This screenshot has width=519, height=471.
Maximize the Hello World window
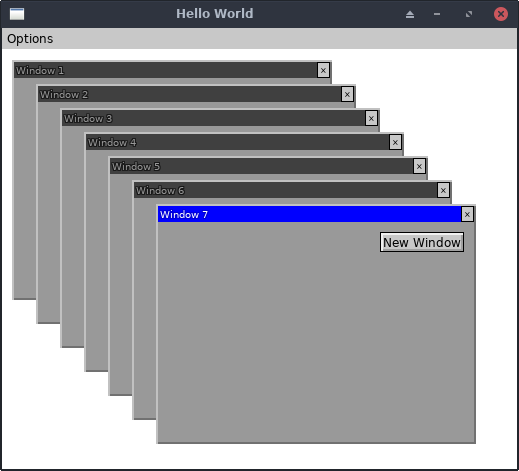click(x=469, y=14)
